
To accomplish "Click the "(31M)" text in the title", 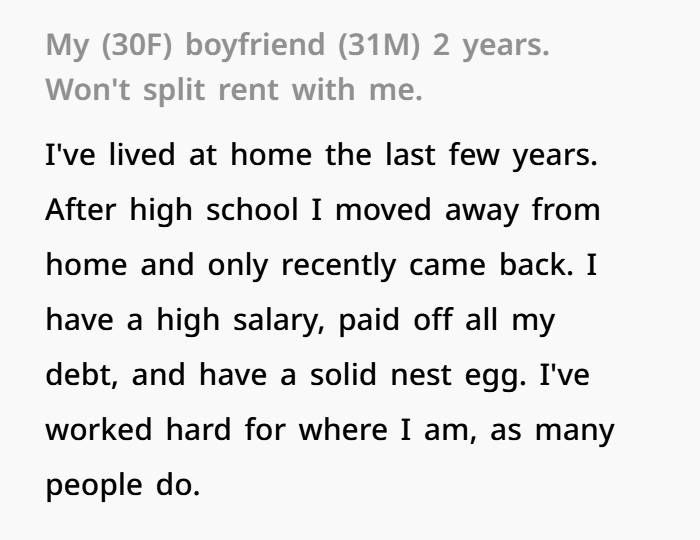I will (379, 46).
